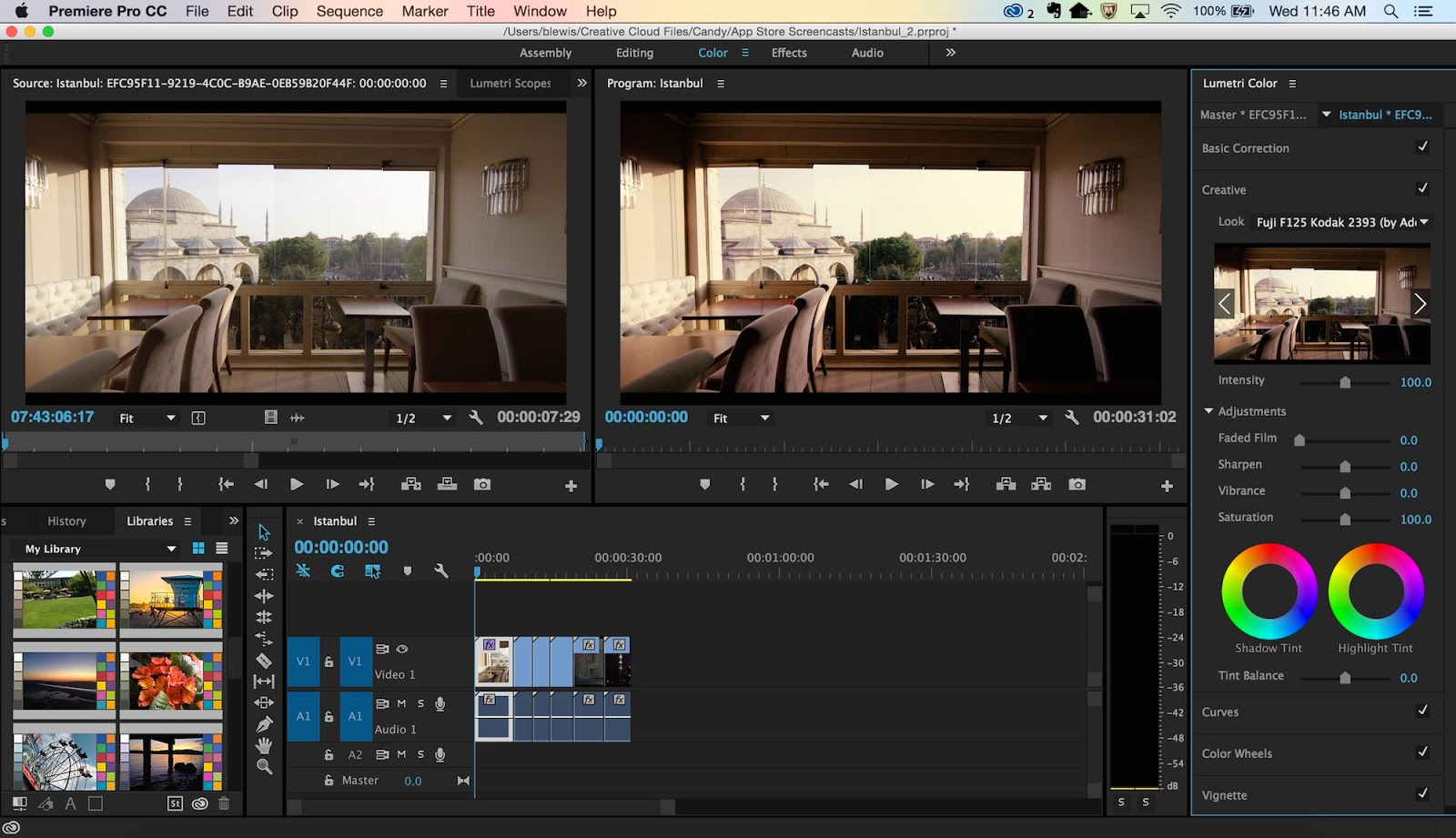Click the Source monitor timecode field
The image size is (1456, 838).
point(54,417)
